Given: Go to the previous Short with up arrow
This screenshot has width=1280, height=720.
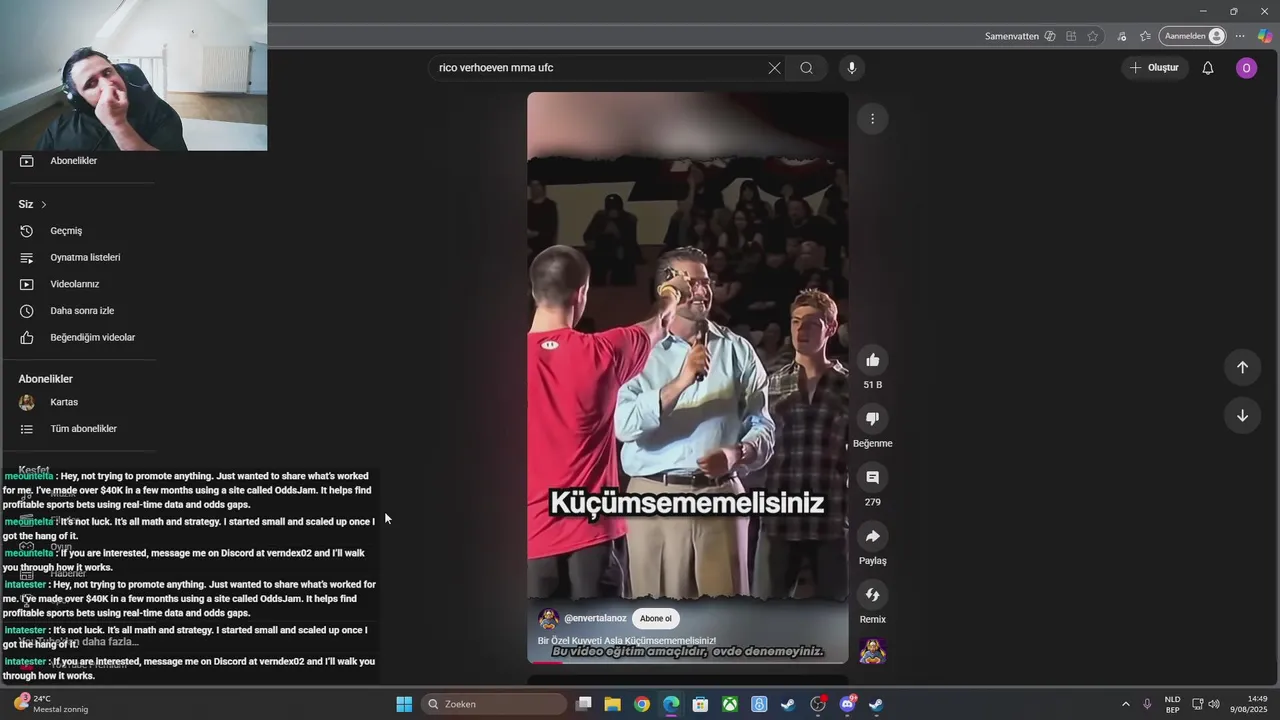Looking at the screenshot, I should (1242, 367).
